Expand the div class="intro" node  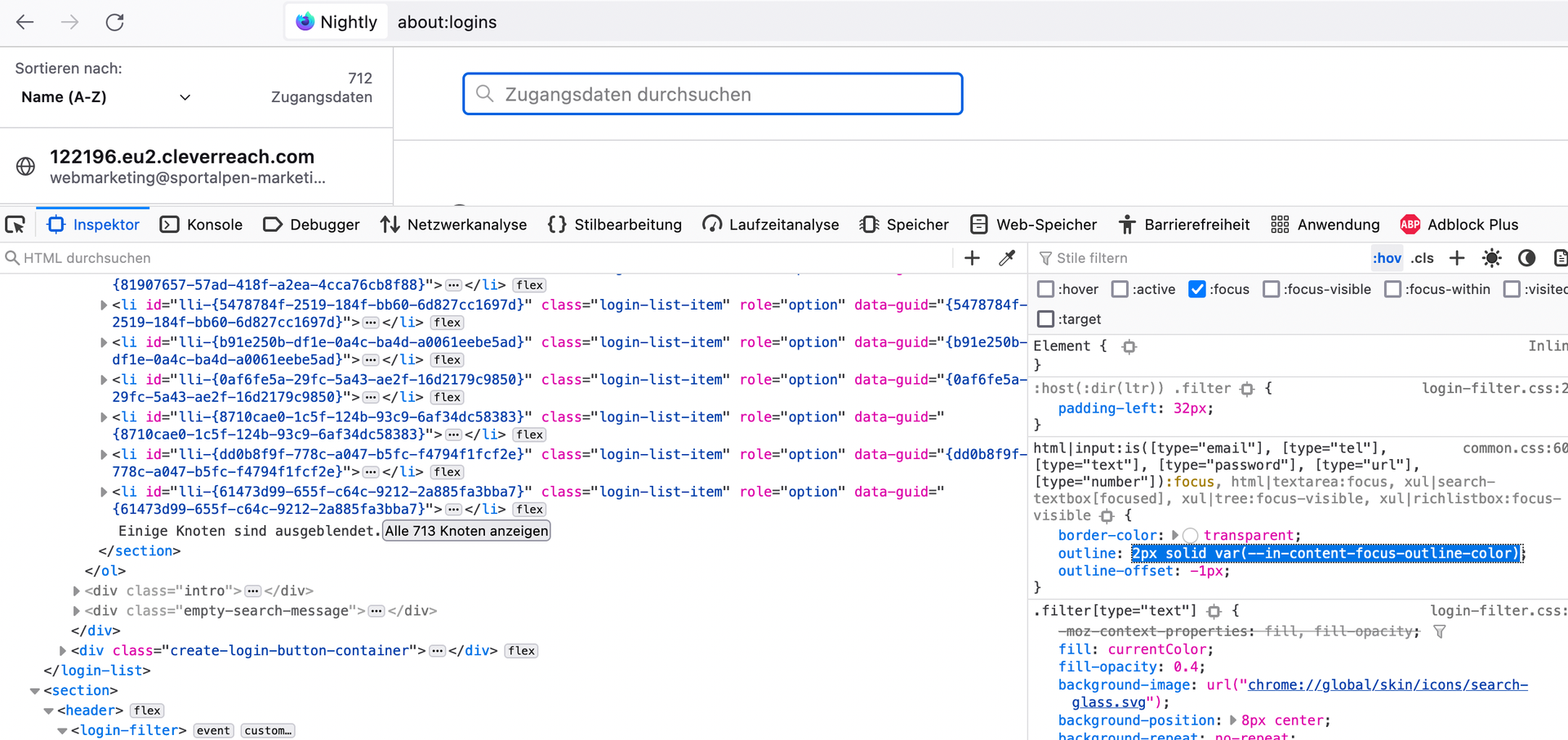[x=77, y=591]
